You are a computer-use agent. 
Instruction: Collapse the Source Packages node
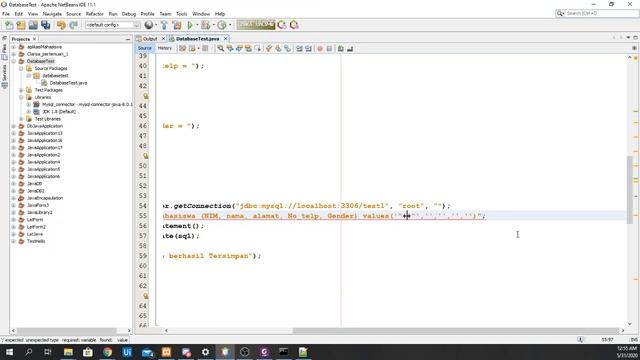[x=21, y=69]
